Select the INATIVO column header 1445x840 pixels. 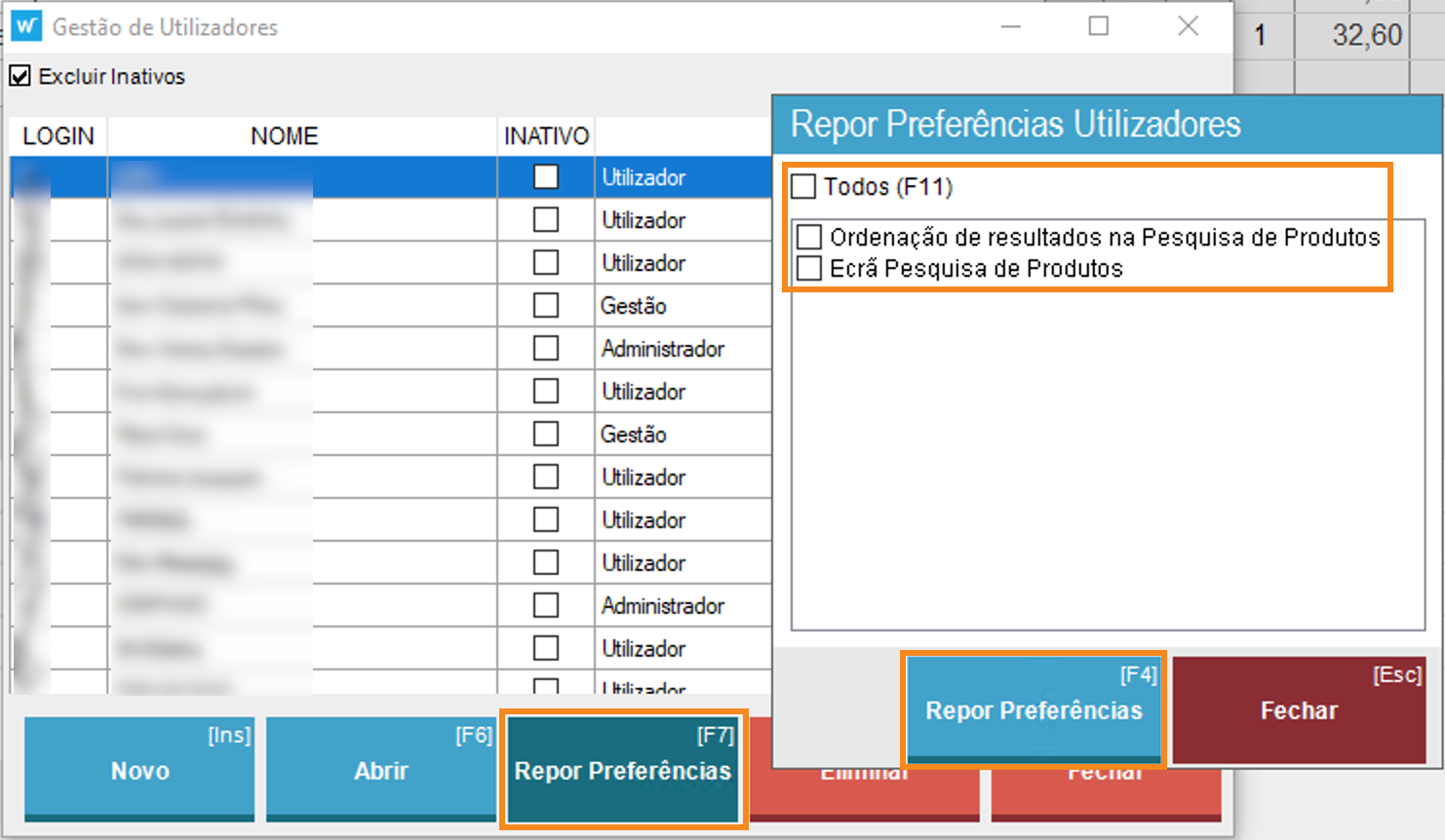(546, 136)
